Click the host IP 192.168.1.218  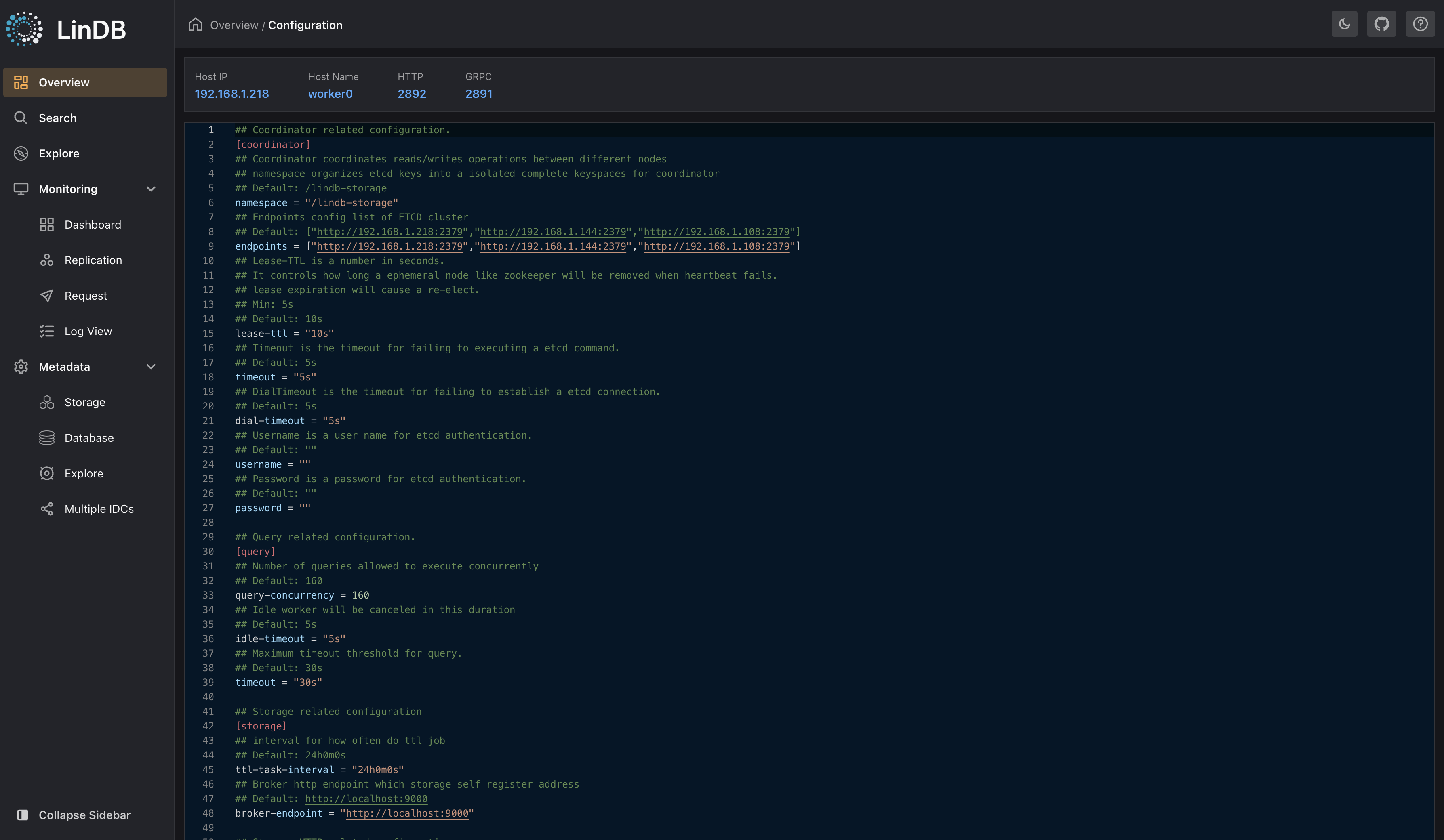tap(232, 94)
